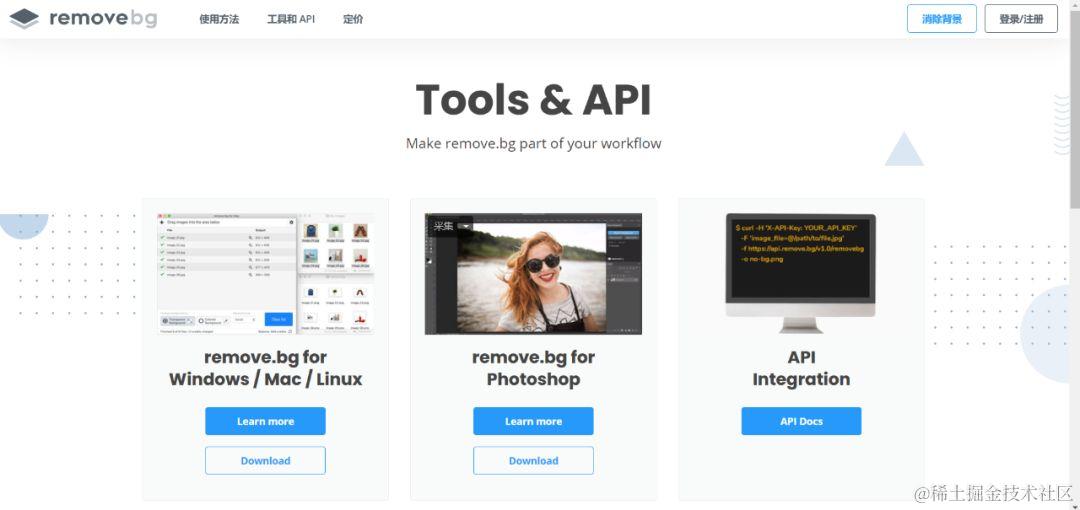Click Learn more for Windows / Mac / Linux
The width and height of the screenshot is (1080, 510).
(x=265, y=421)
